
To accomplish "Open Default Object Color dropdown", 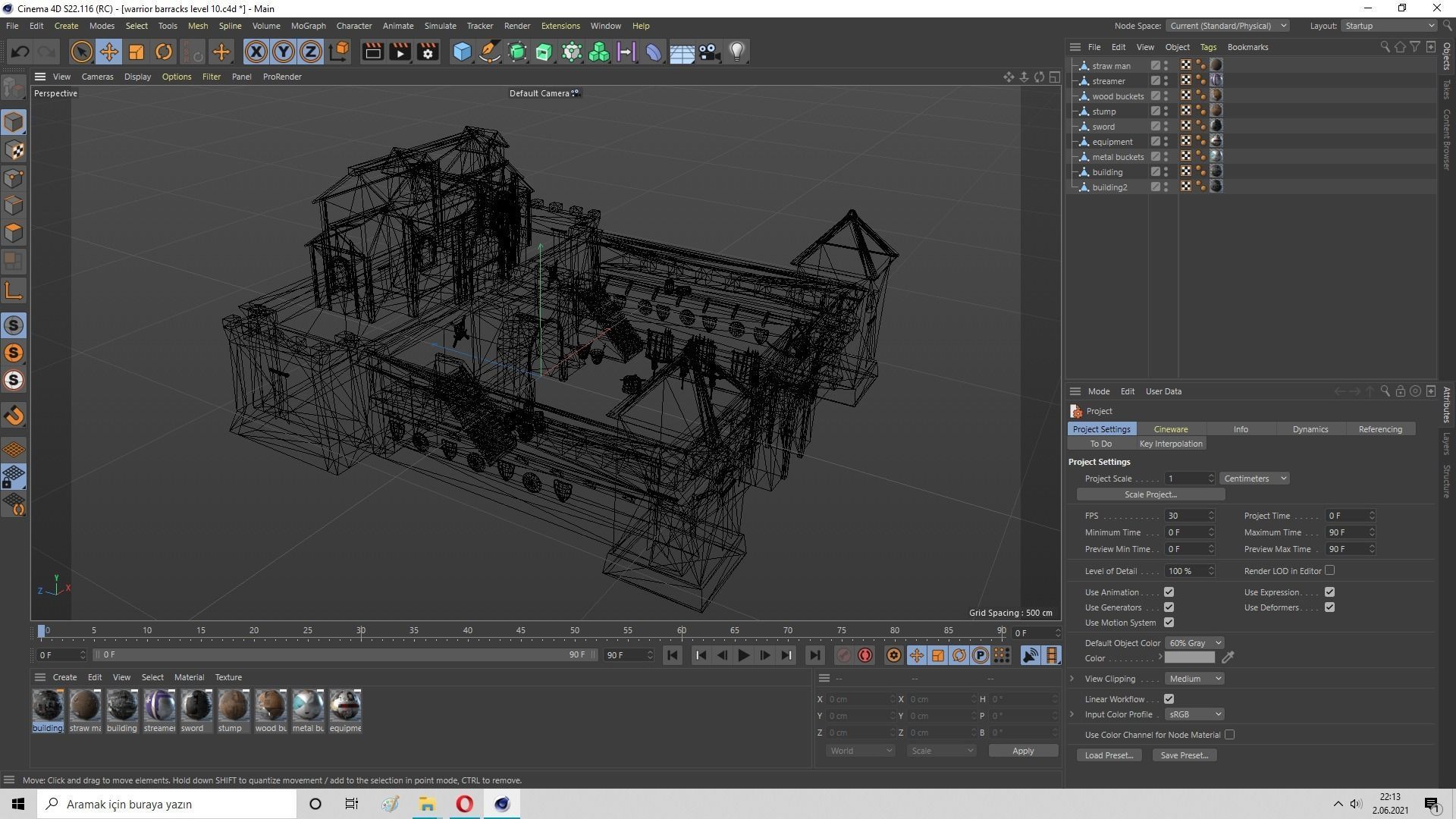I will (x=1194, y=643).
